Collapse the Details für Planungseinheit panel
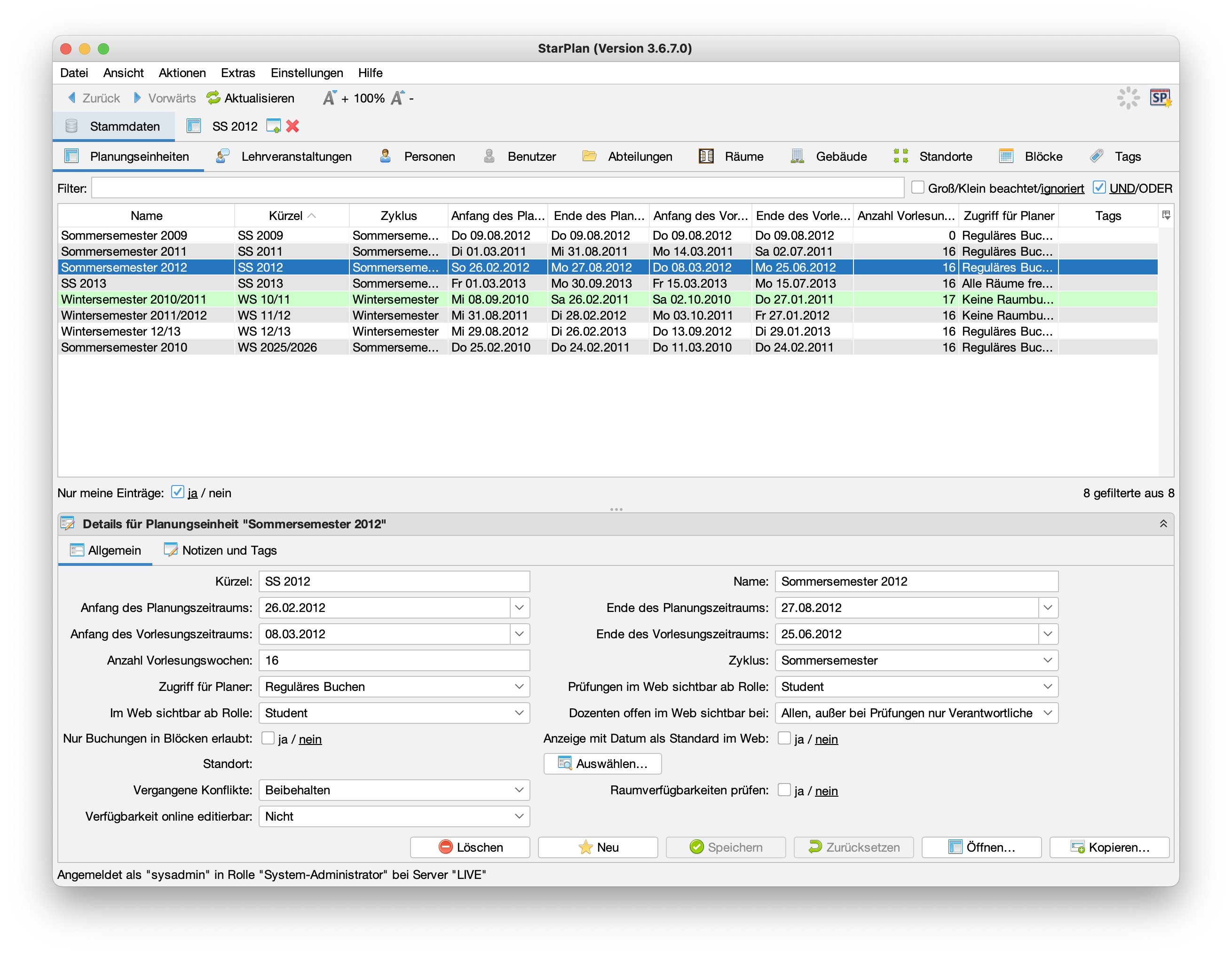This screenshot has width=1232, height=956. click(x=1163, y=524)
